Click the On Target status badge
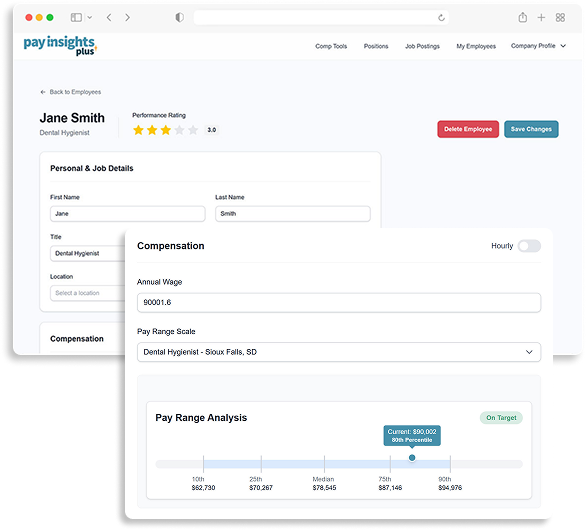 (x=501, y=417)
